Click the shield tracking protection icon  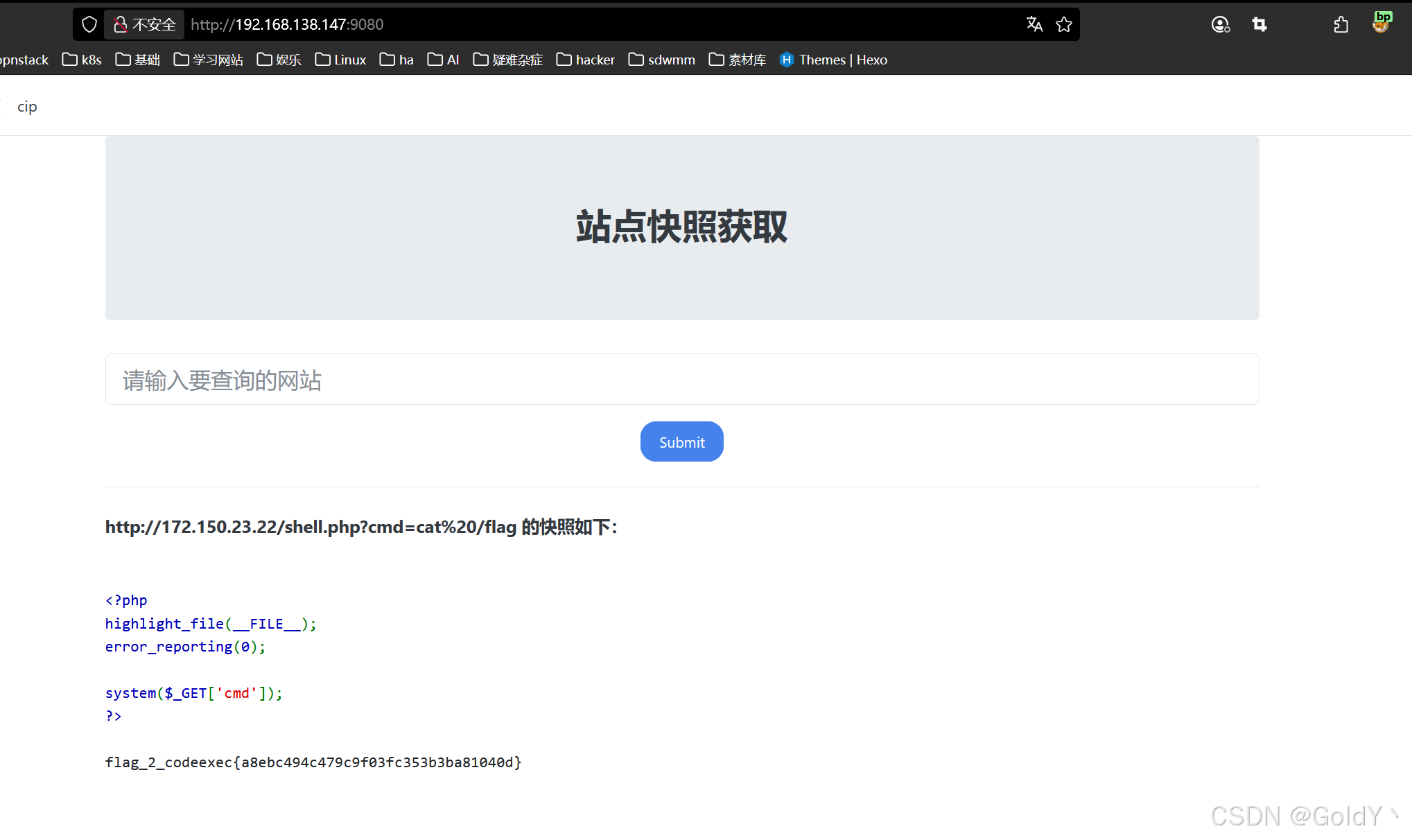click(89, 25)
